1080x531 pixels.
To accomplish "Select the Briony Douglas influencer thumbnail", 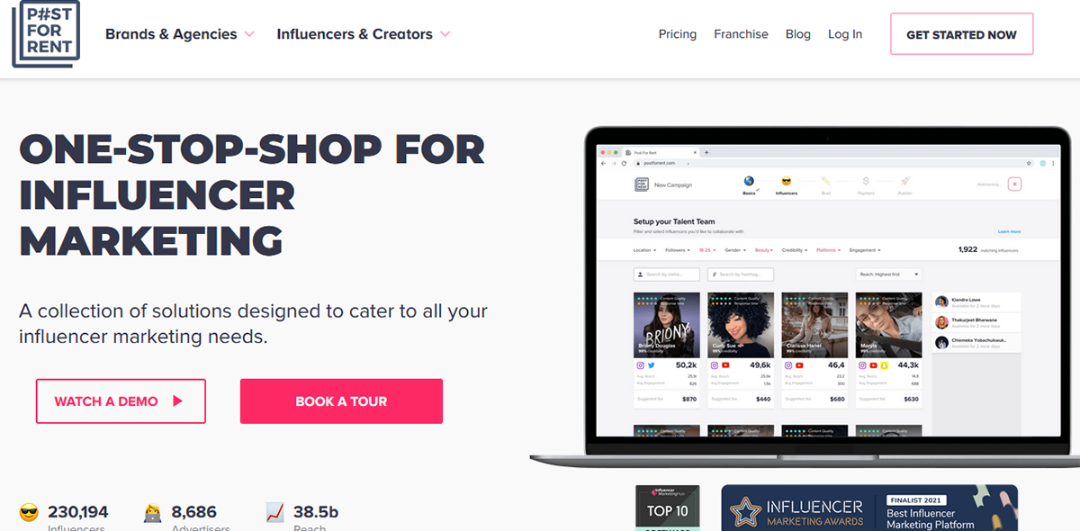I will coord(667,325).
